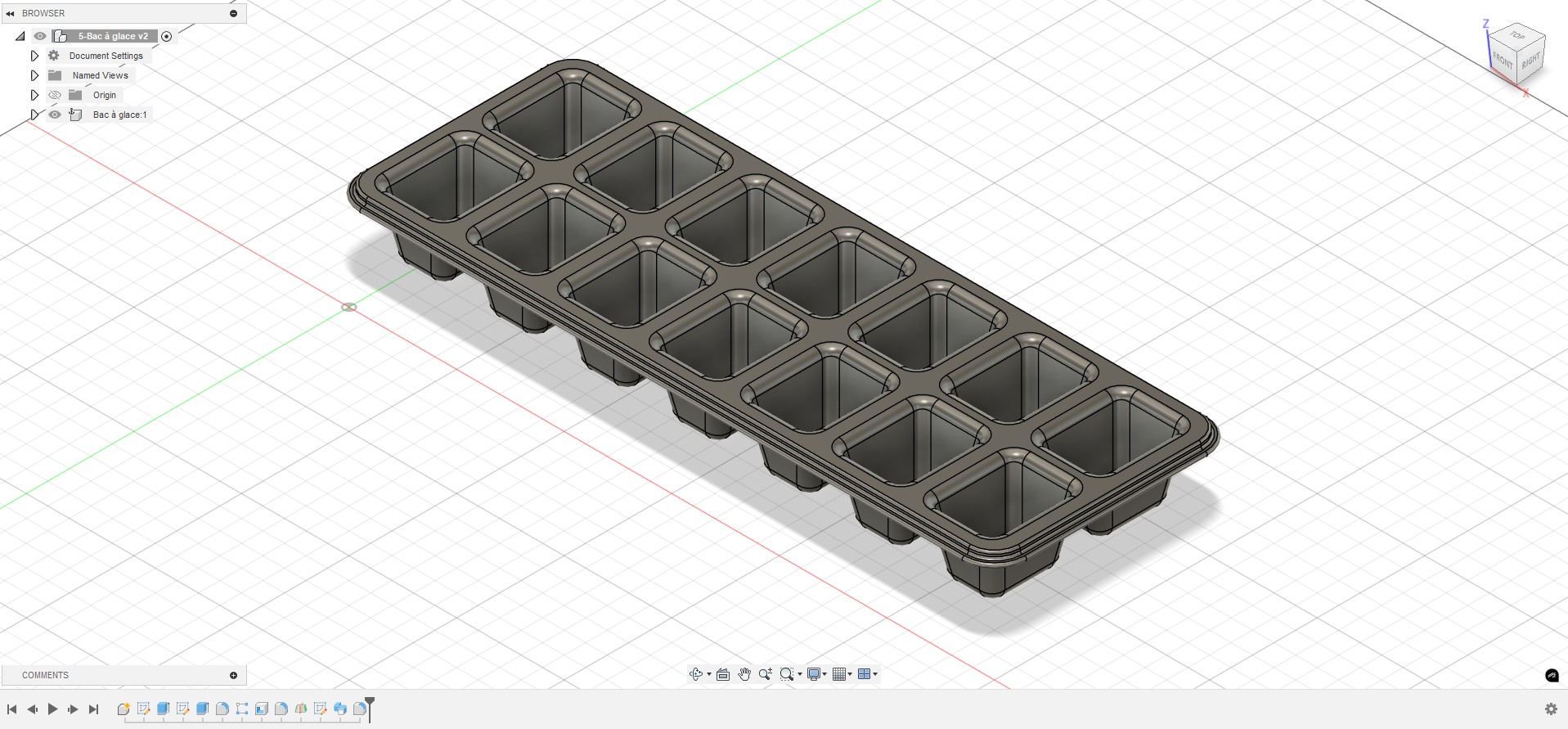
Task: Jump to timeline start
Action: tap(11, 709)
